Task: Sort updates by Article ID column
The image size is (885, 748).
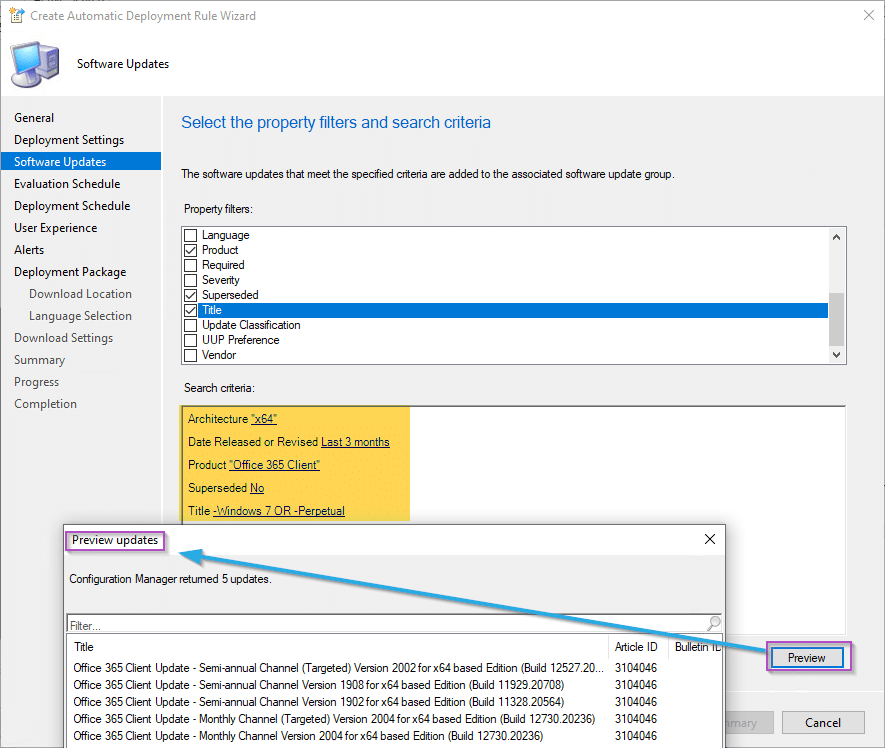Action: point(636,647)
